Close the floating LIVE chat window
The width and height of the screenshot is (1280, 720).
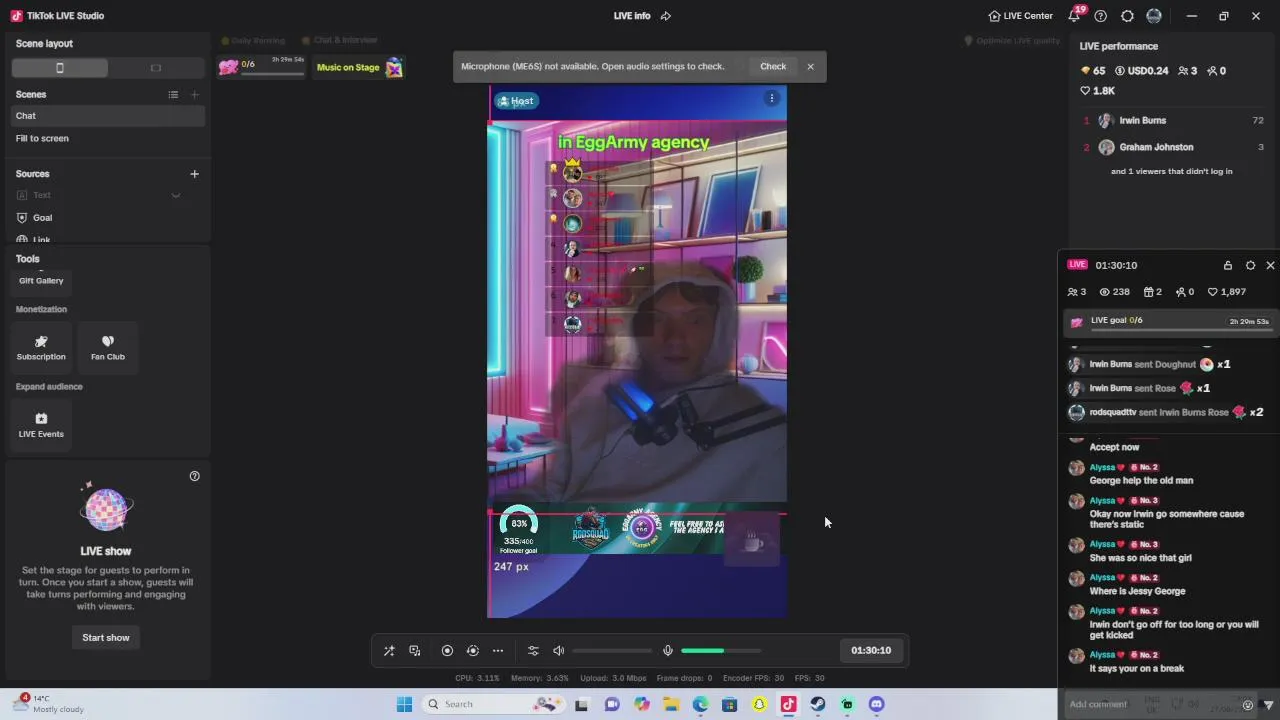coord(1270,265)
